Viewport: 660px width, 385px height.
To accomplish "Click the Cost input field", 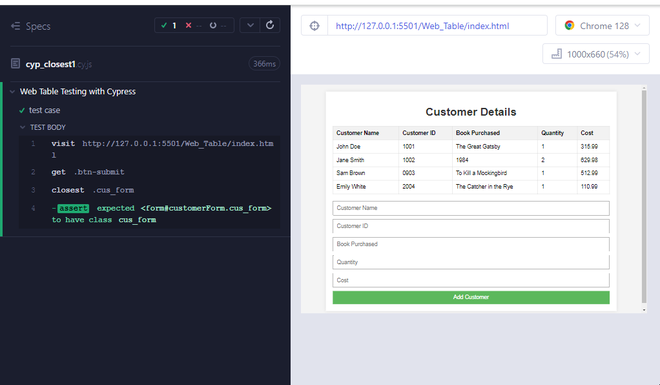I will click(471, 280).
